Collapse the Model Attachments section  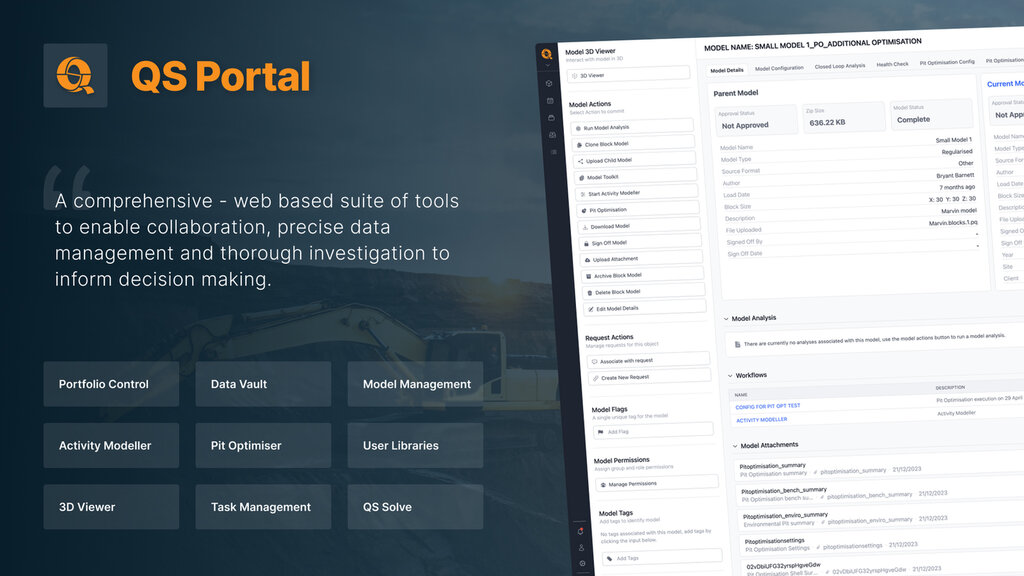coord(735,445)
